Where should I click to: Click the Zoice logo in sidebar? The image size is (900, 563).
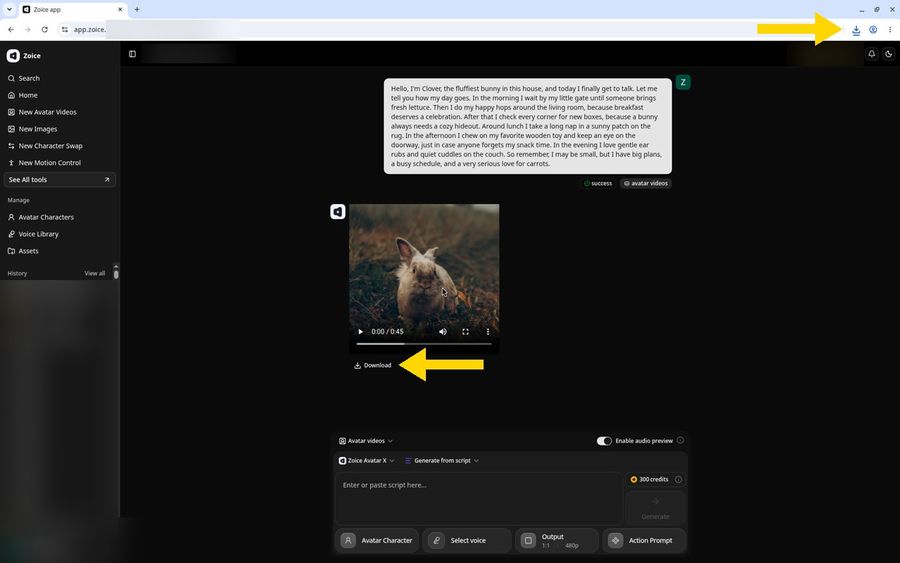[13, 56]
